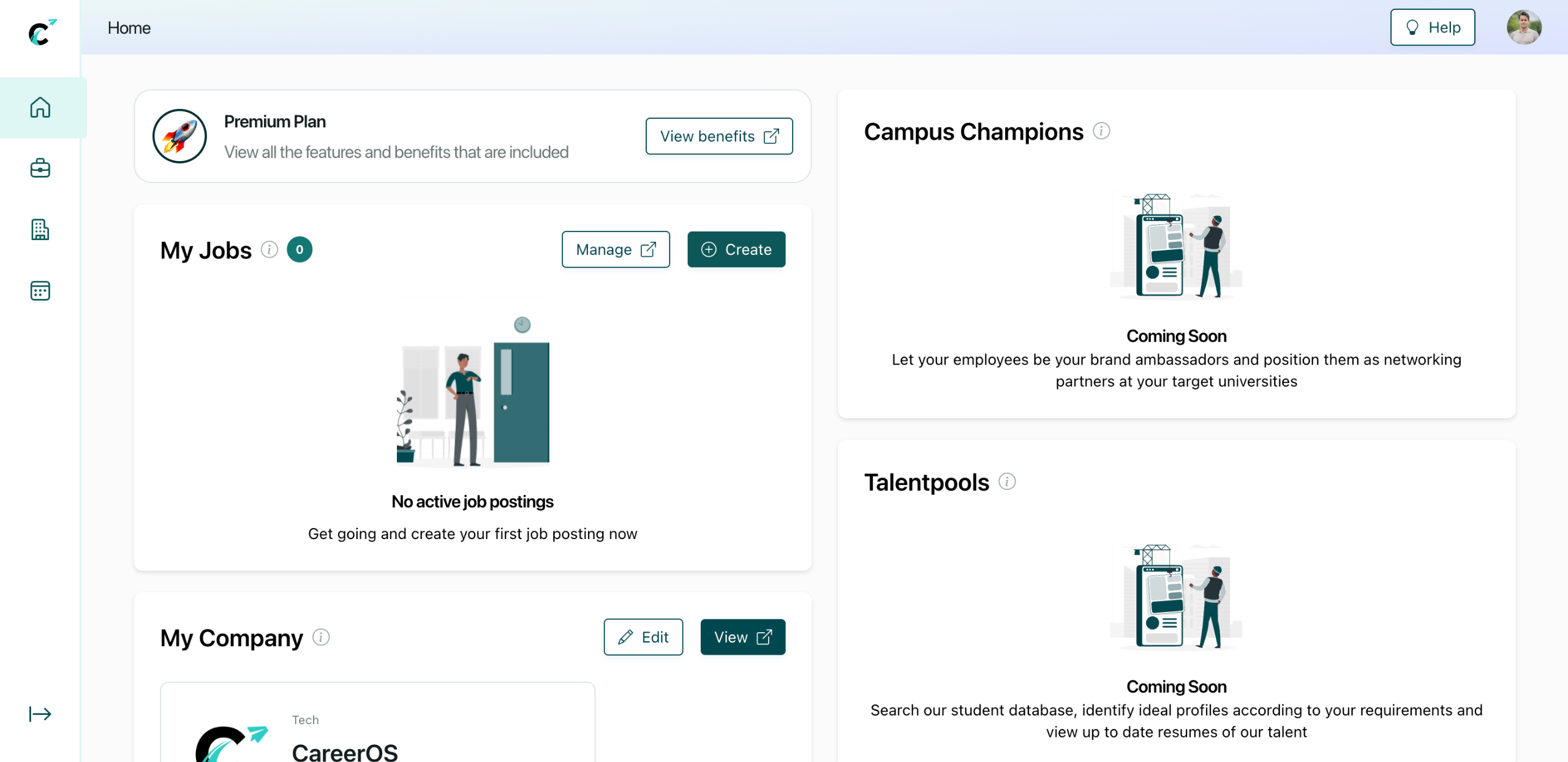Open the Home sidebar icon
The height and width of the screenshot is (762, 1568).
(40, 107)
